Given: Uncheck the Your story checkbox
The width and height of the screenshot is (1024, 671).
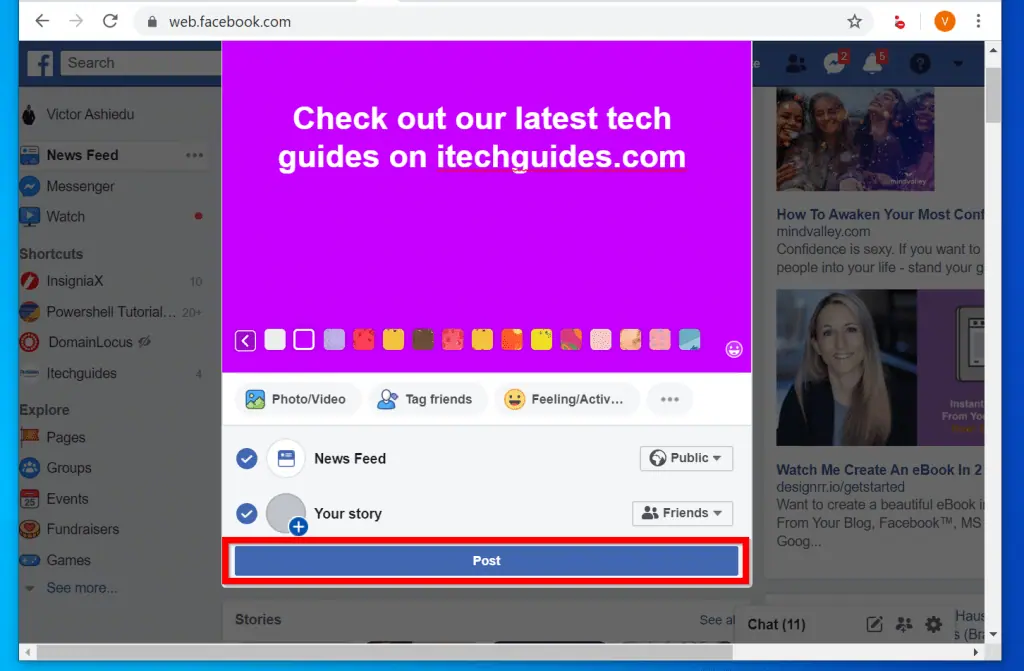Looking at the screenshot, I should [x=246, y=513].
